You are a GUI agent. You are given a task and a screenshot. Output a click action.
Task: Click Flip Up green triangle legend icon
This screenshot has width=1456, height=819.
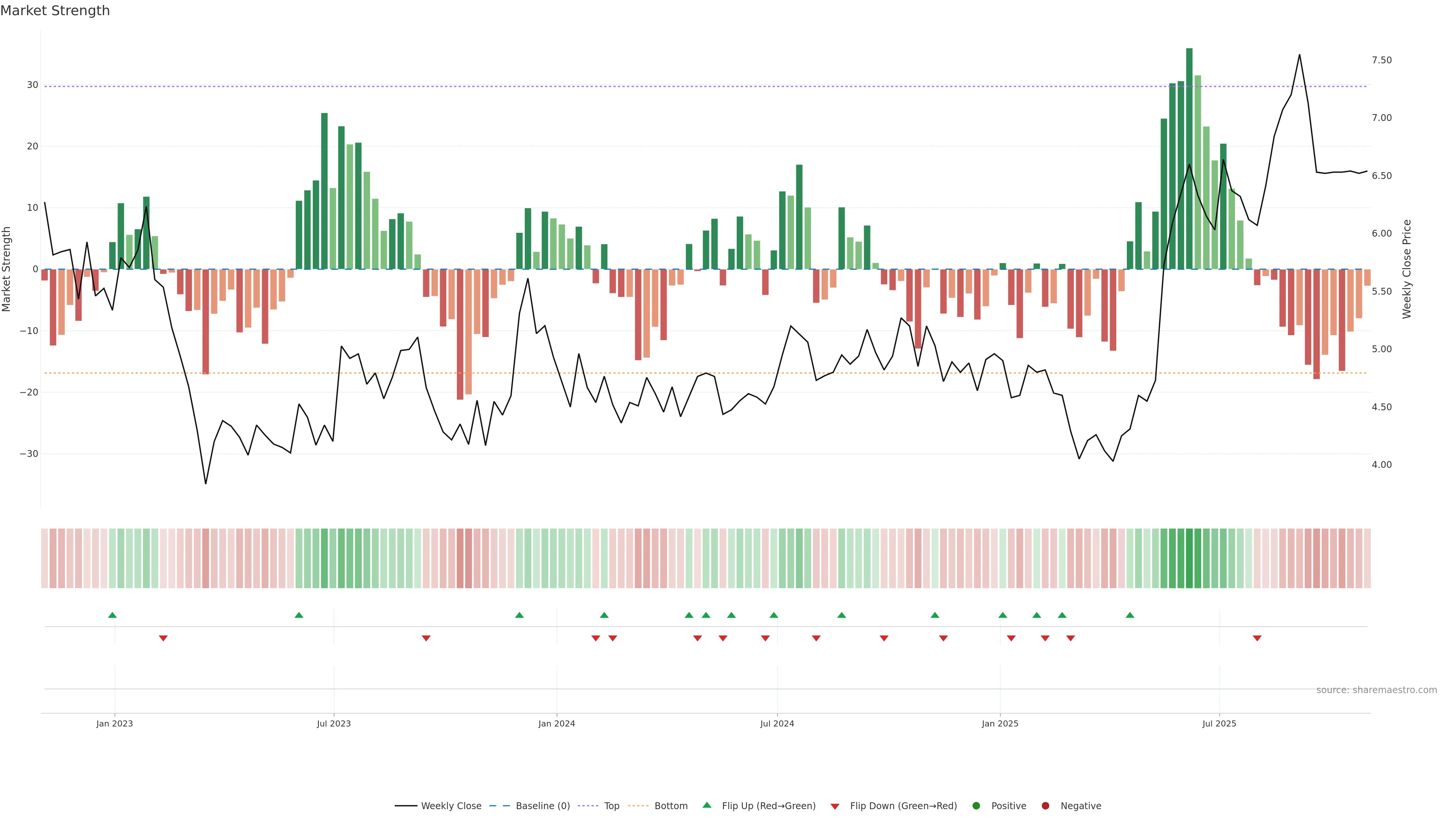(x=706, y=805)
